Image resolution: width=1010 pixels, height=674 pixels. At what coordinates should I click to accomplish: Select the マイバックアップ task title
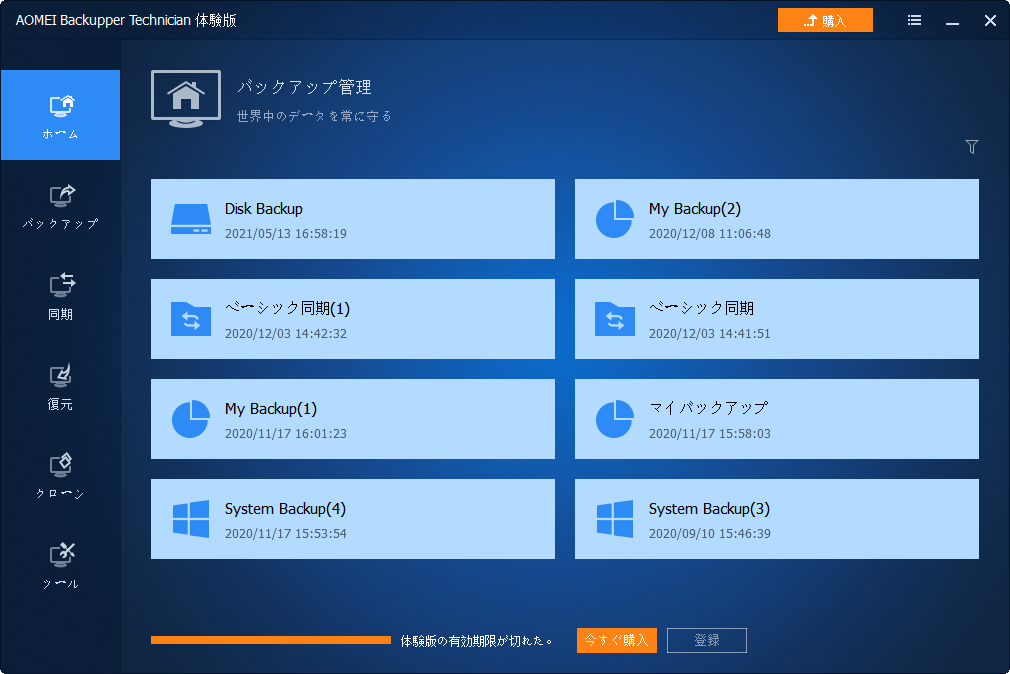pyautogui.click(x=708, y=408)
